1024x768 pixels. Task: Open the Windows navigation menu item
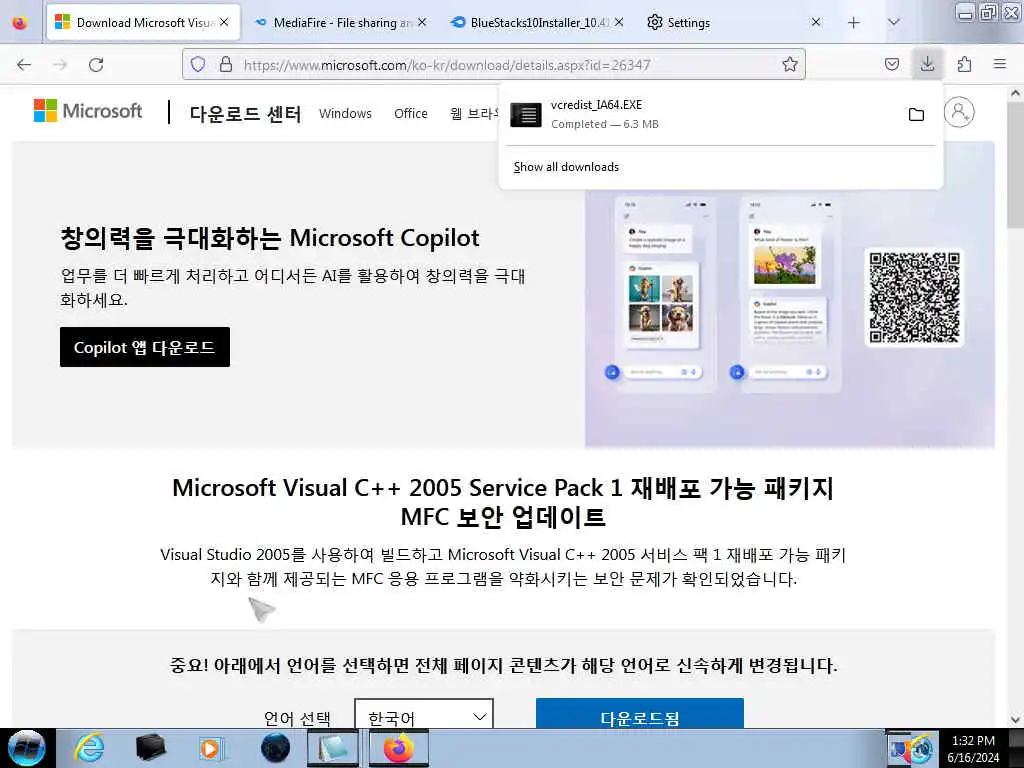pyautogui.click(x=345, y=114)
